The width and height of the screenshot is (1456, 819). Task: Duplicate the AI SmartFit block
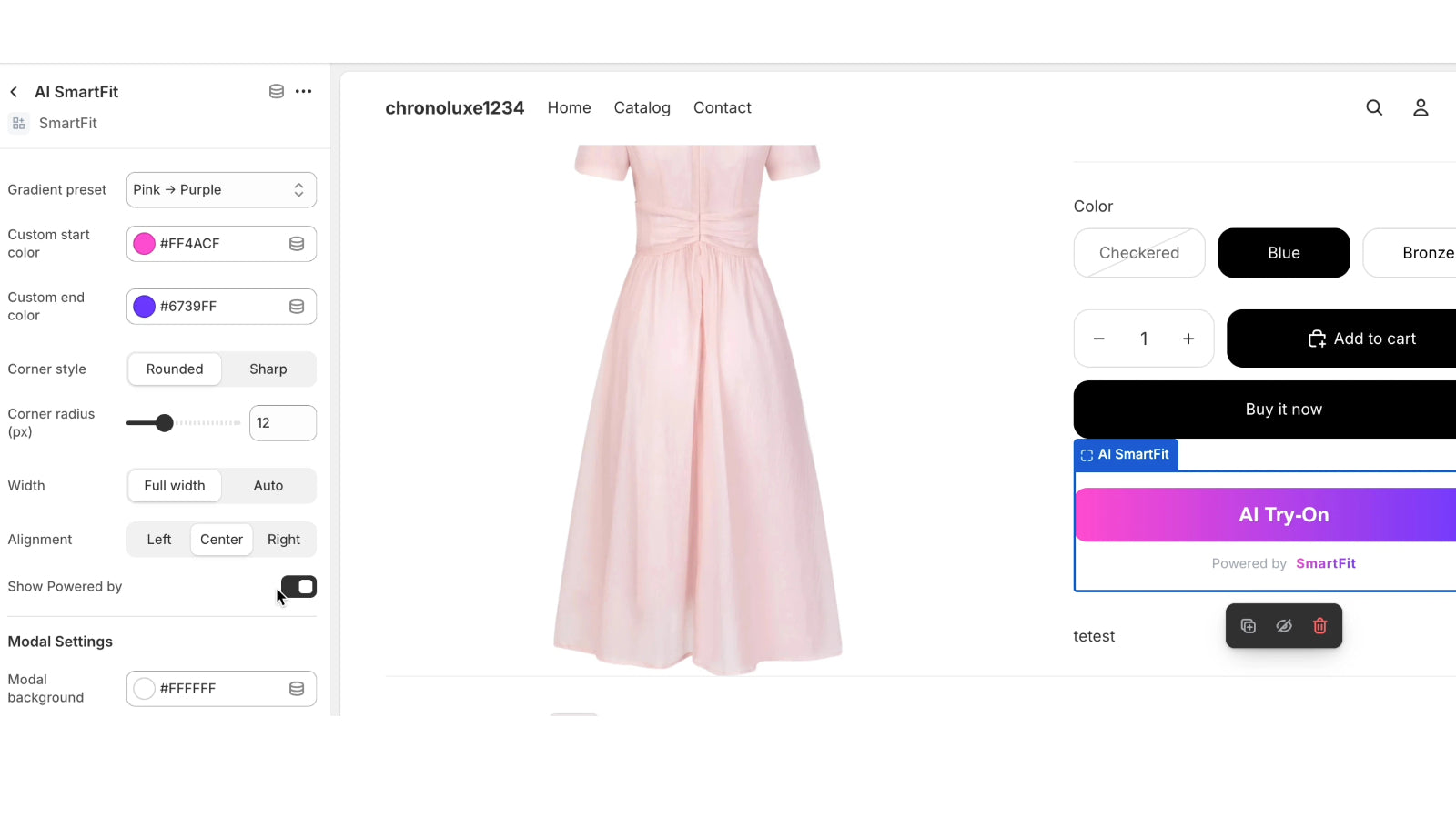pos(1249,626)
